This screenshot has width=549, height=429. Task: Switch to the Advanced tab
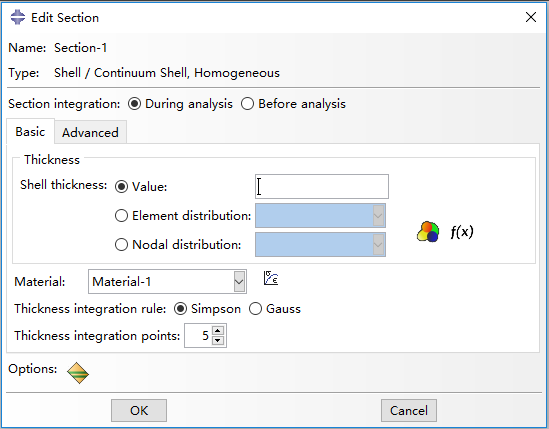click(90, 133)
